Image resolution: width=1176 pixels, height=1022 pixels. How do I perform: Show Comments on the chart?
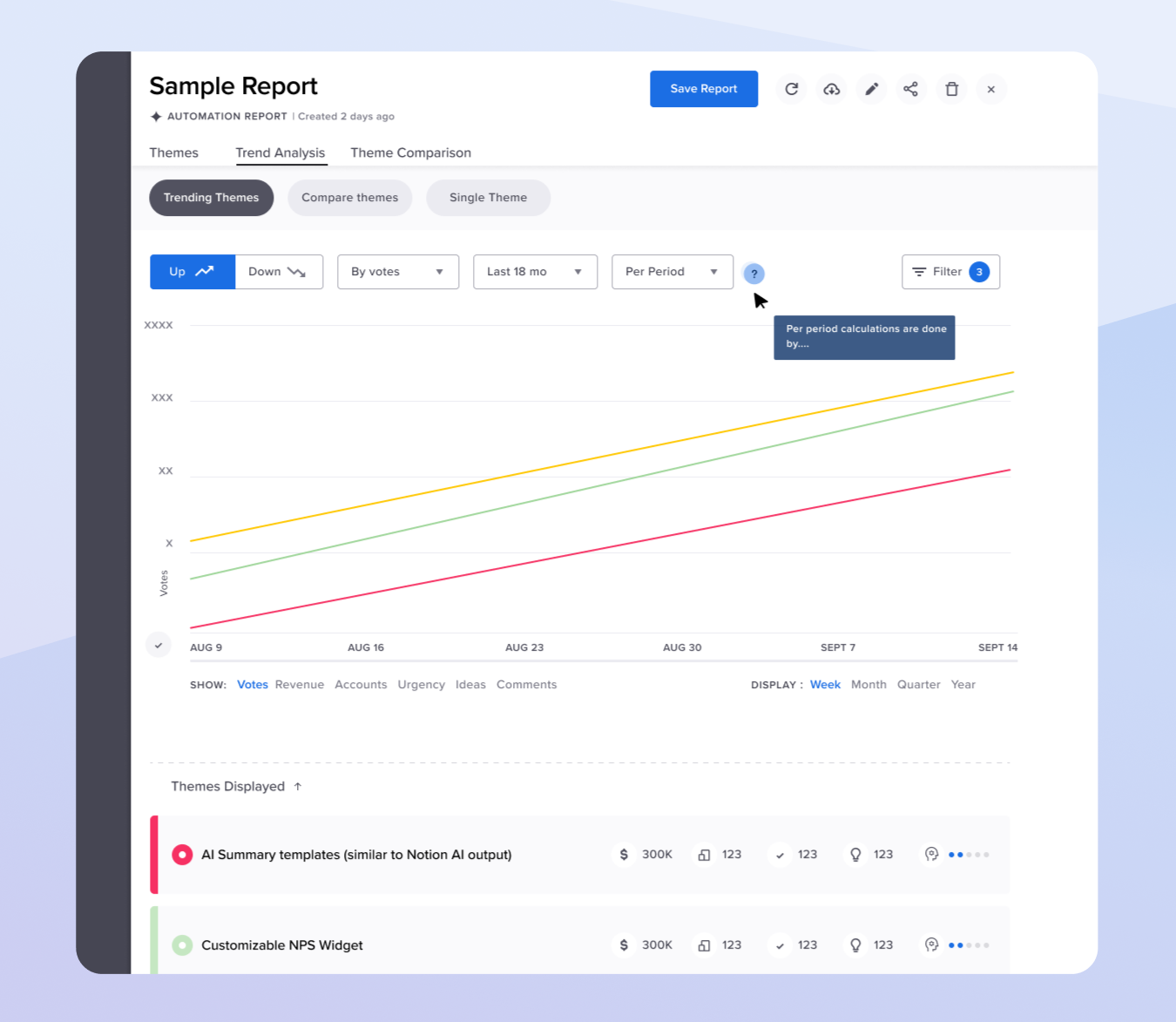[x=526, y=685]
